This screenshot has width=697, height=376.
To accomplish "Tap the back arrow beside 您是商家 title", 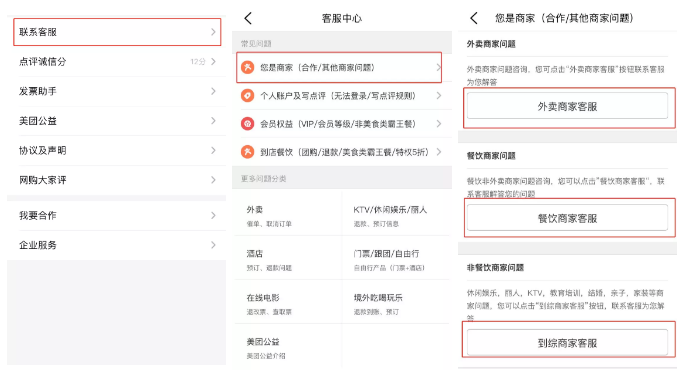I will pos(474,18).
